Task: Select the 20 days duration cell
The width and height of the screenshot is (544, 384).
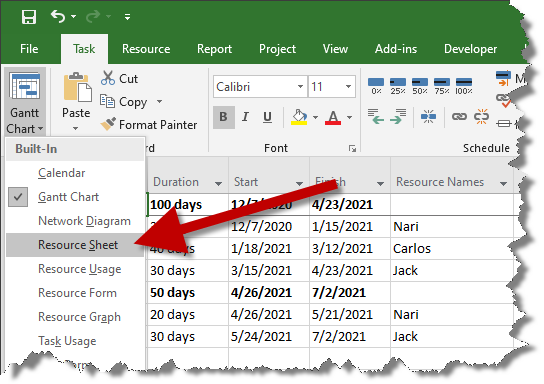Action: pyautogui.click(x=188, y=315)
